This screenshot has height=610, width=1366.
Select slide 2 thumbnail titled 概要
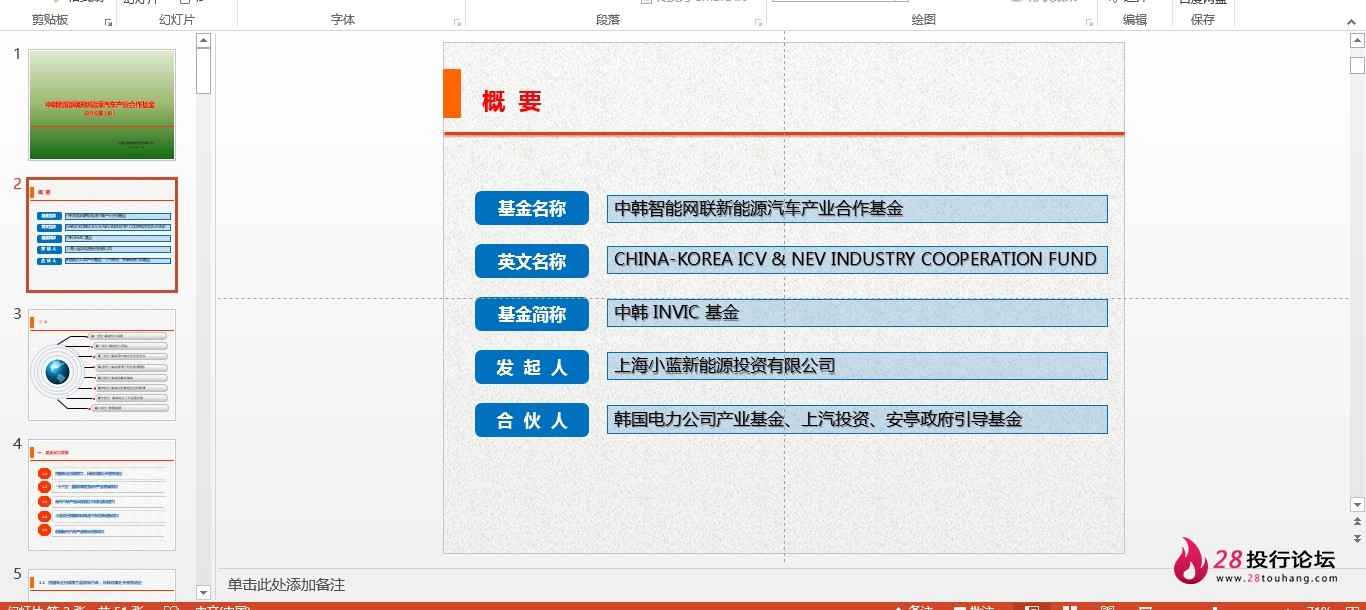(x=102, y=235)
